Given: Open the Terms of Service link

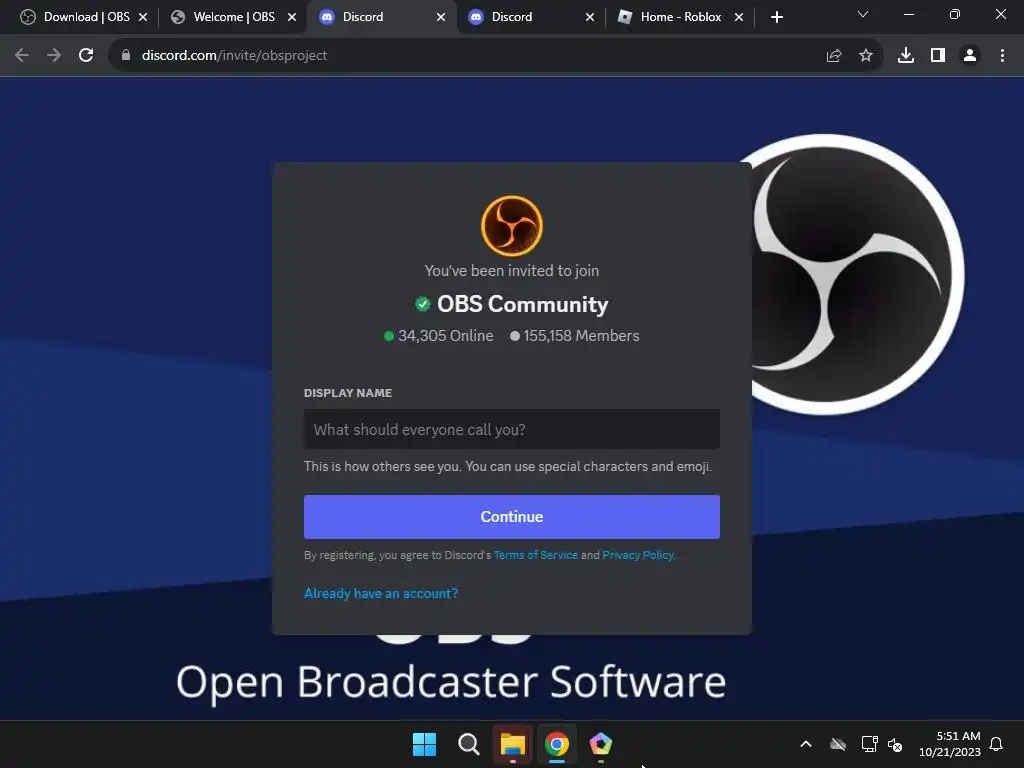Looking at the screenshot, I should (x=536, y=555).
